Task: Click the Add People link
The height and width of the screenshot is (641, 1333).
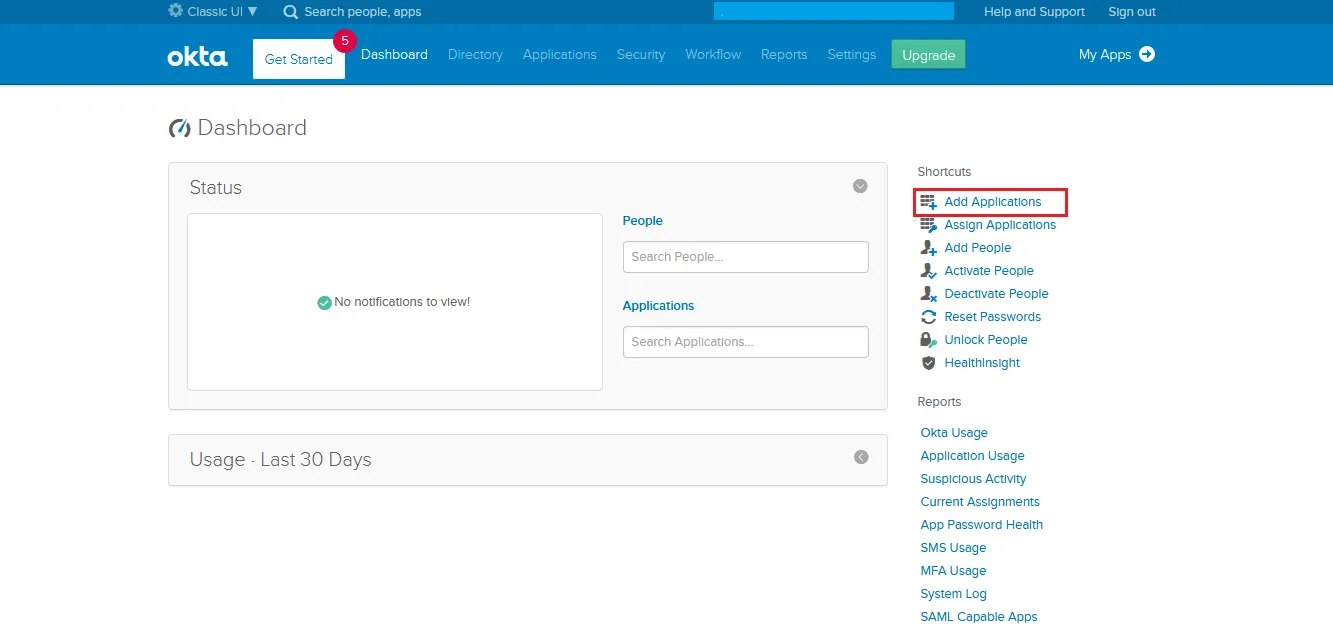Action: tap(978, 248)
